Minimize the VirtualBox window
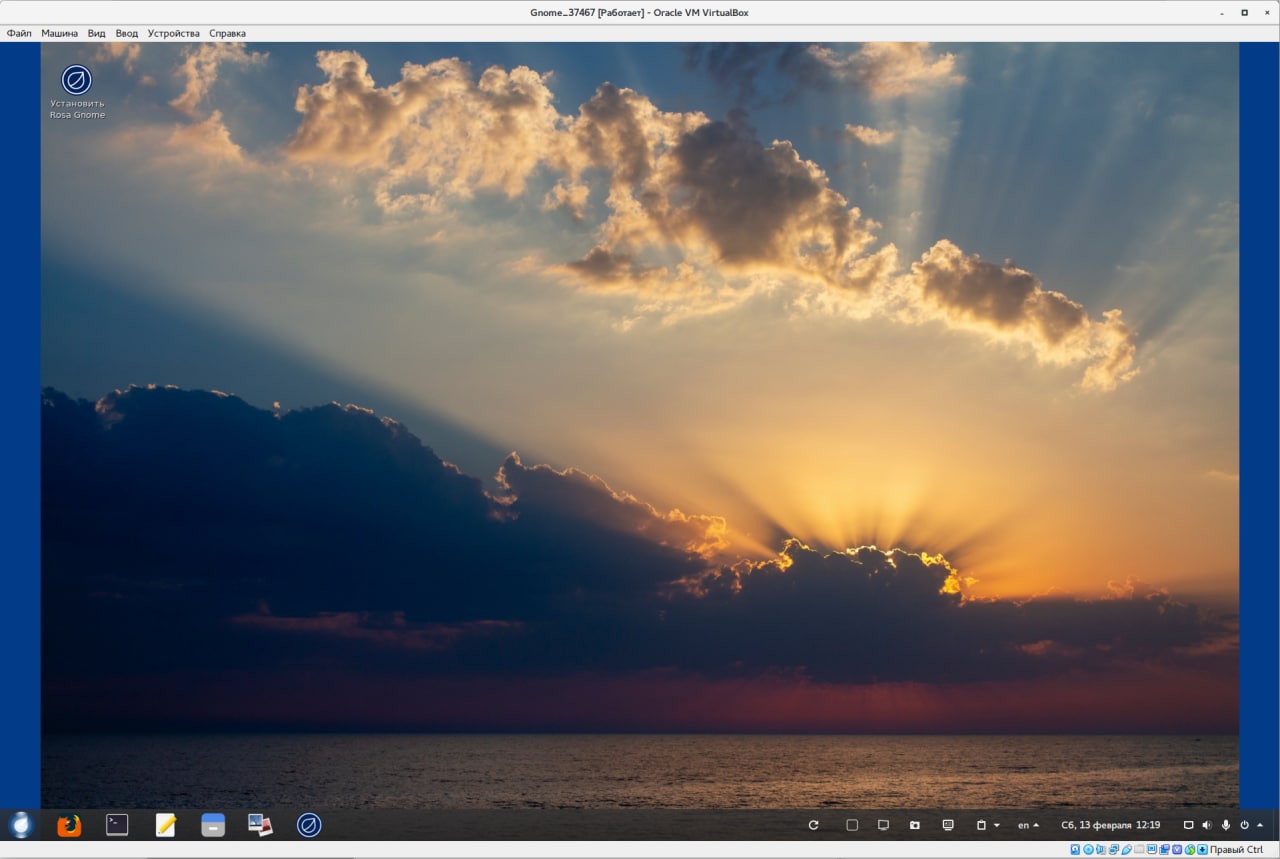The image size is (1280, 859). click(x=1222, y=13)
